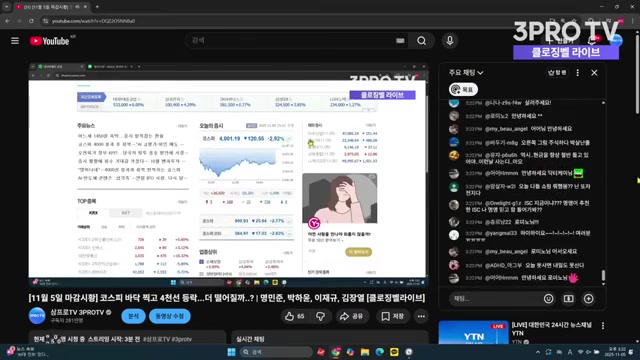640x360 pixels.
Task: Open the 분석 analytics button
Action: (133, 316)
